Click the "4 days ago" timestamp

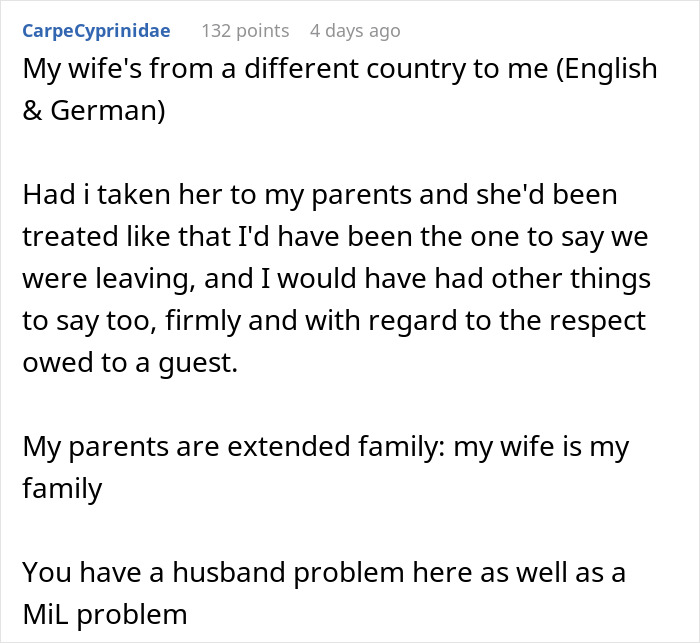tap(355, 31)
